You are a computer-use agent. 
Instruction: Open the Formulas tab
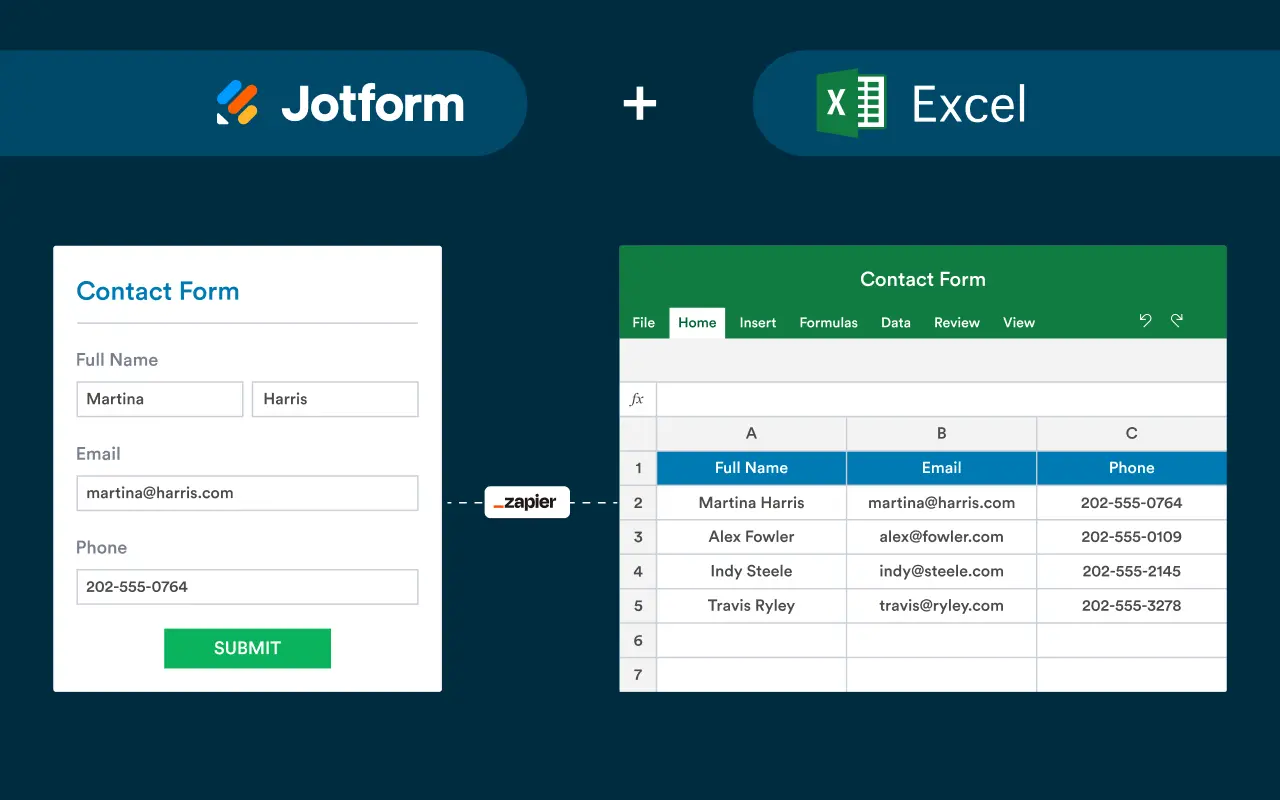(x=829, y=322)
